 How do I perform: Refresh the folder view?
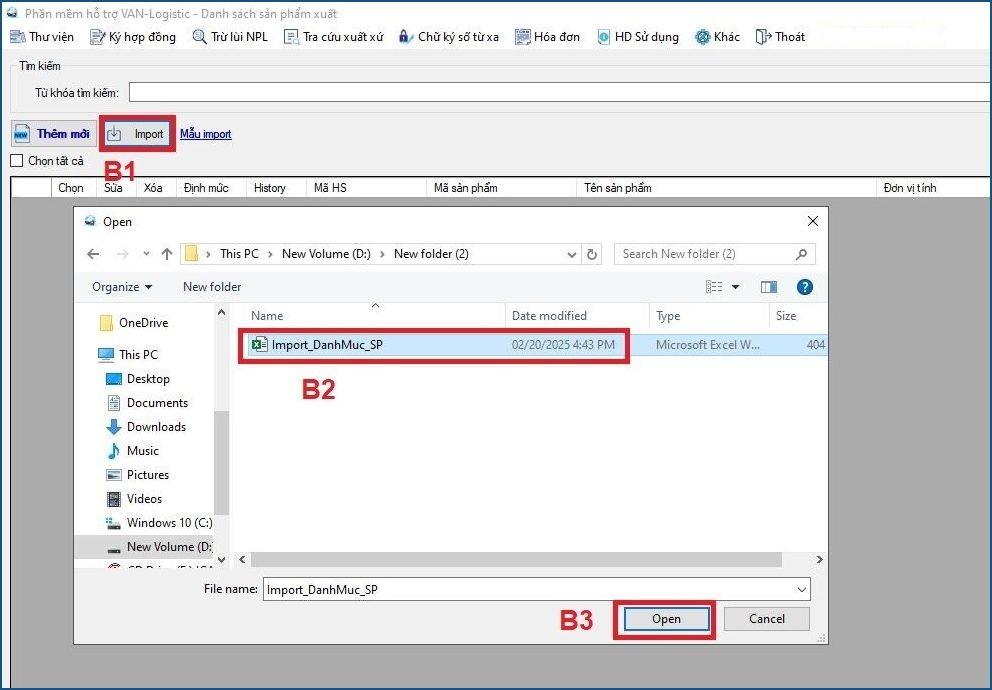click(592, 254)
